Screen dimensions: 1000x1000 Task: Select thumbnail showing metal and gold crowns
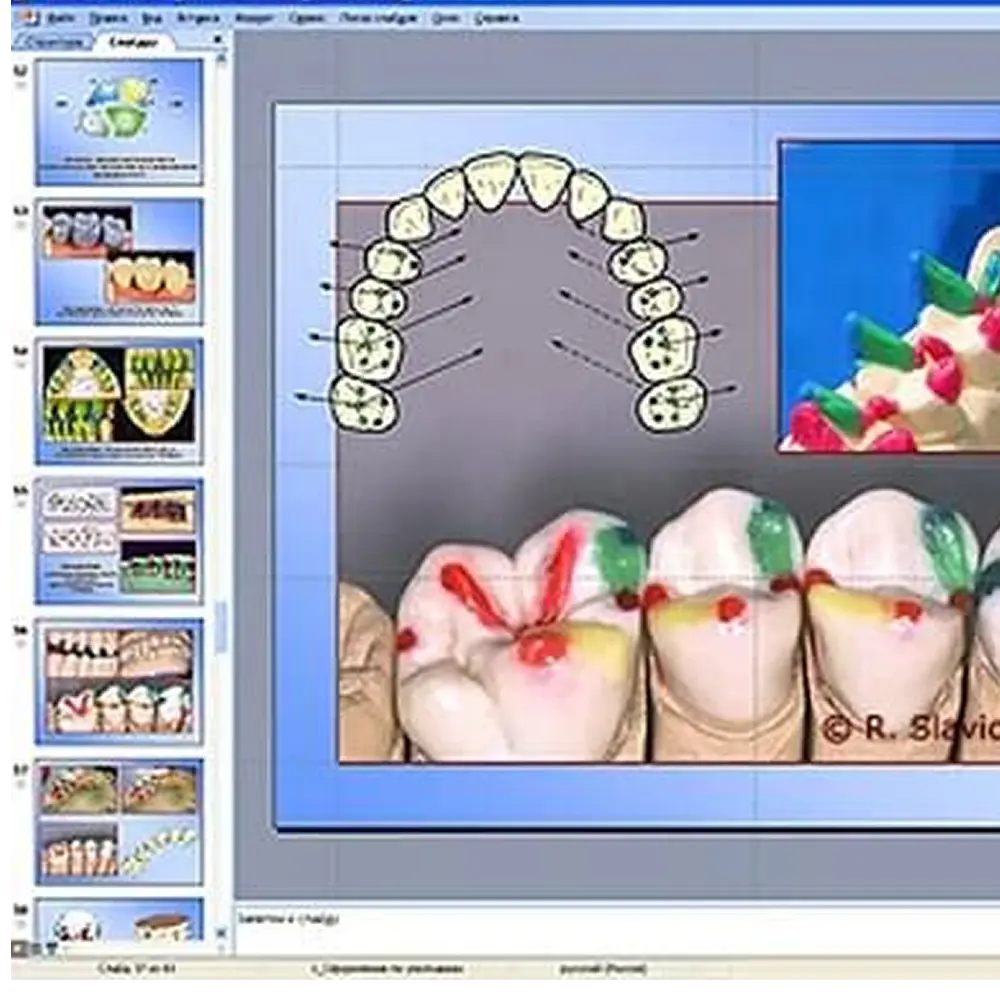point(119,261)
